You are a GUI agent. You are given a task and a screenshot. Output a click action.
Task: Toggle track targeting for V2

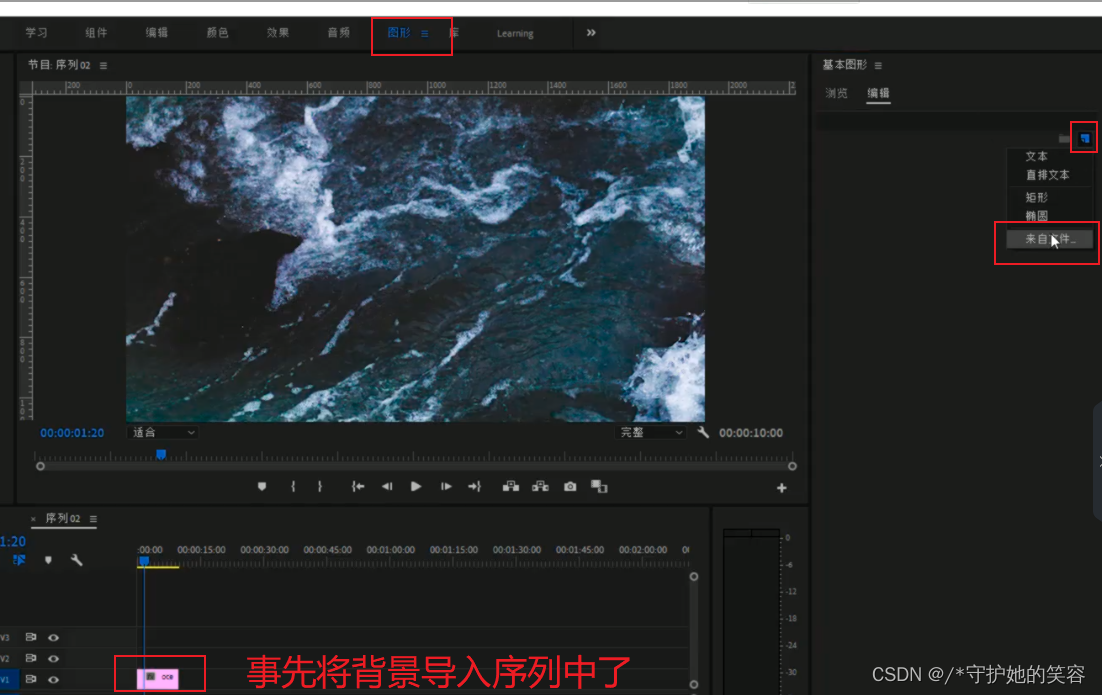(5, 658)
